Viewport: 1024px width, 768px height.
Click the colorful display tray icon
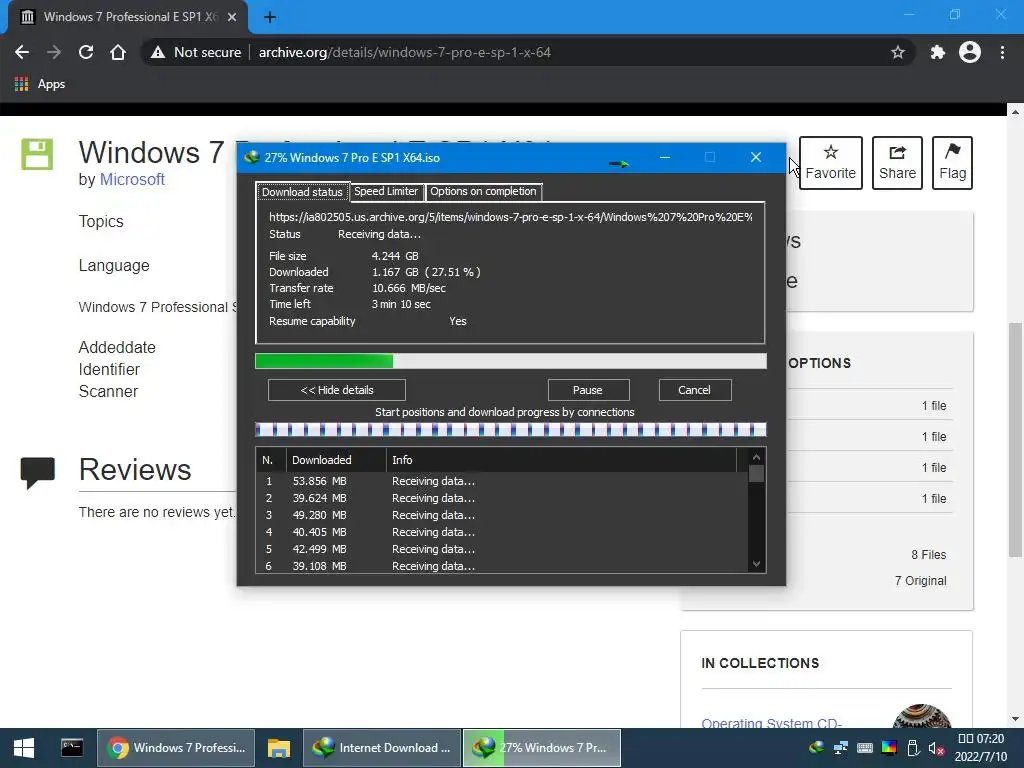889,748
